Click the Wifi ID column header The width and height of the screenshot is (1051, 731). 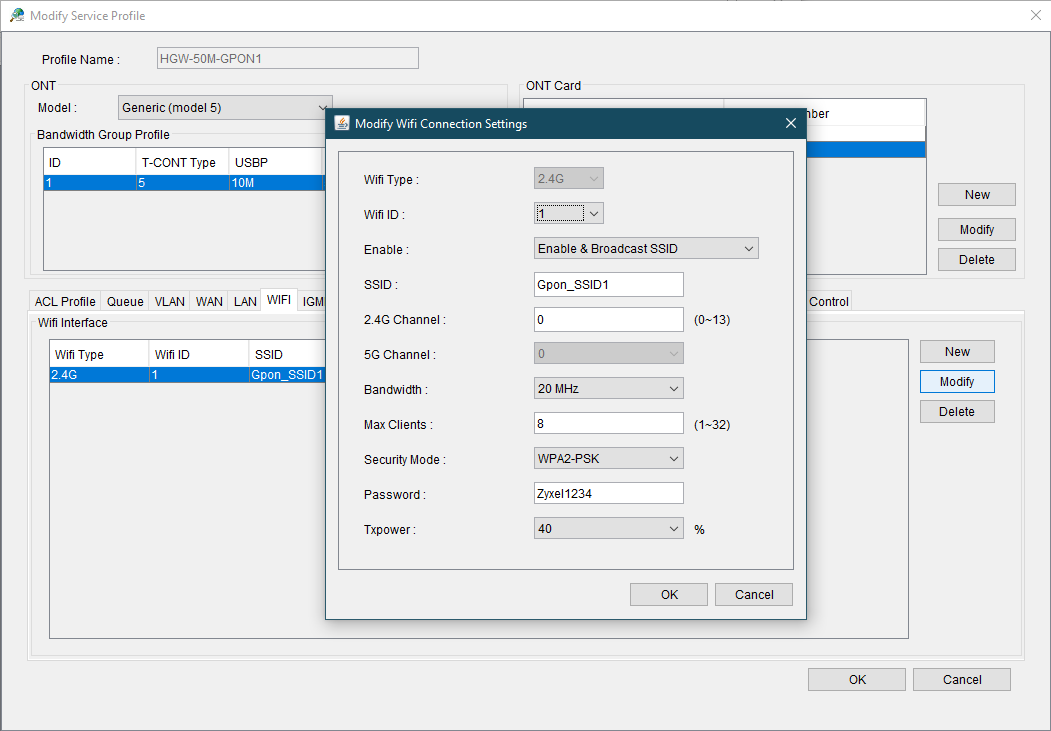(x=198, y=354)
